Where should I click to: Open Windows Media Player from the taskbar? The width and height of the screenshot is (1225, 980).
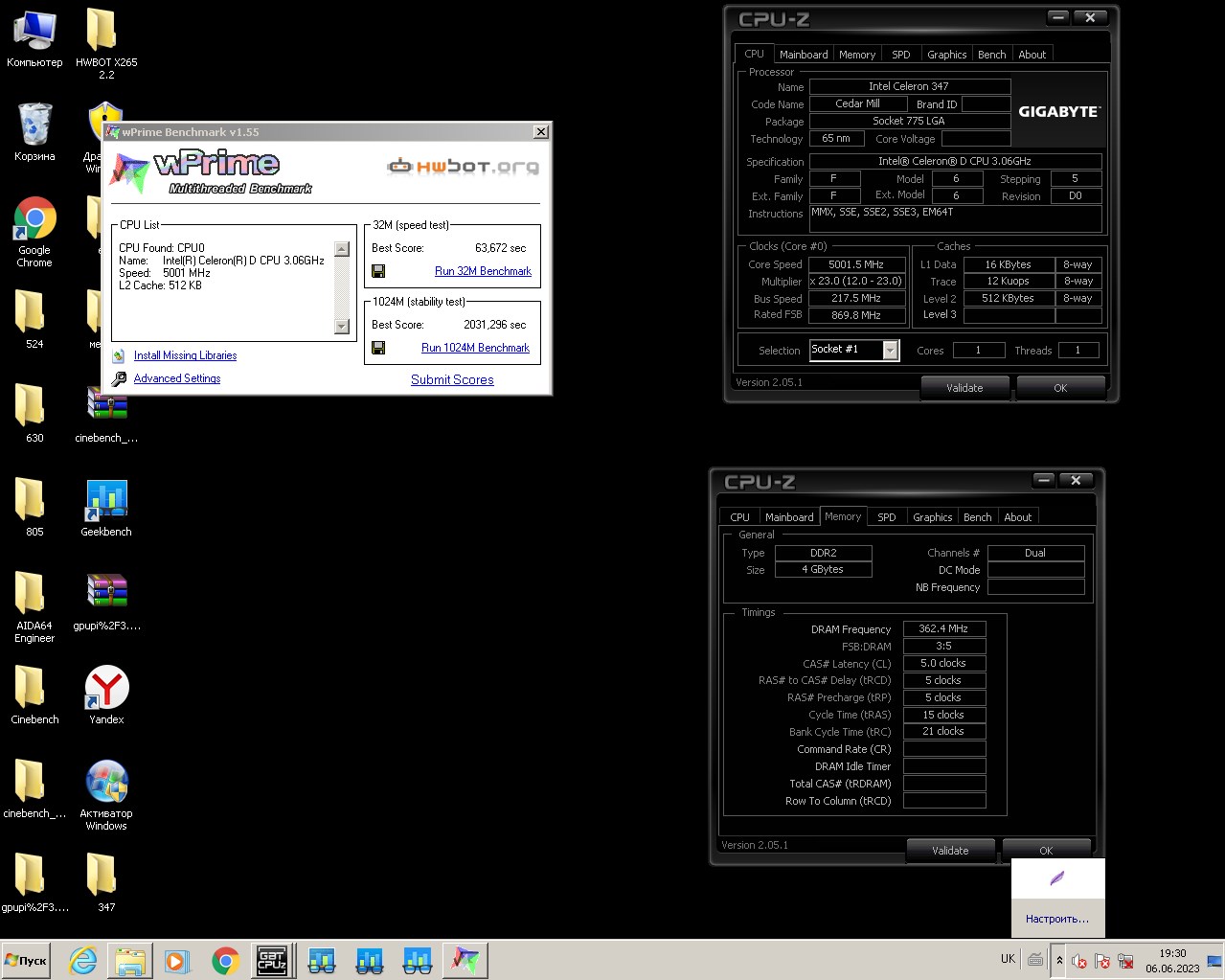[177, 961]
